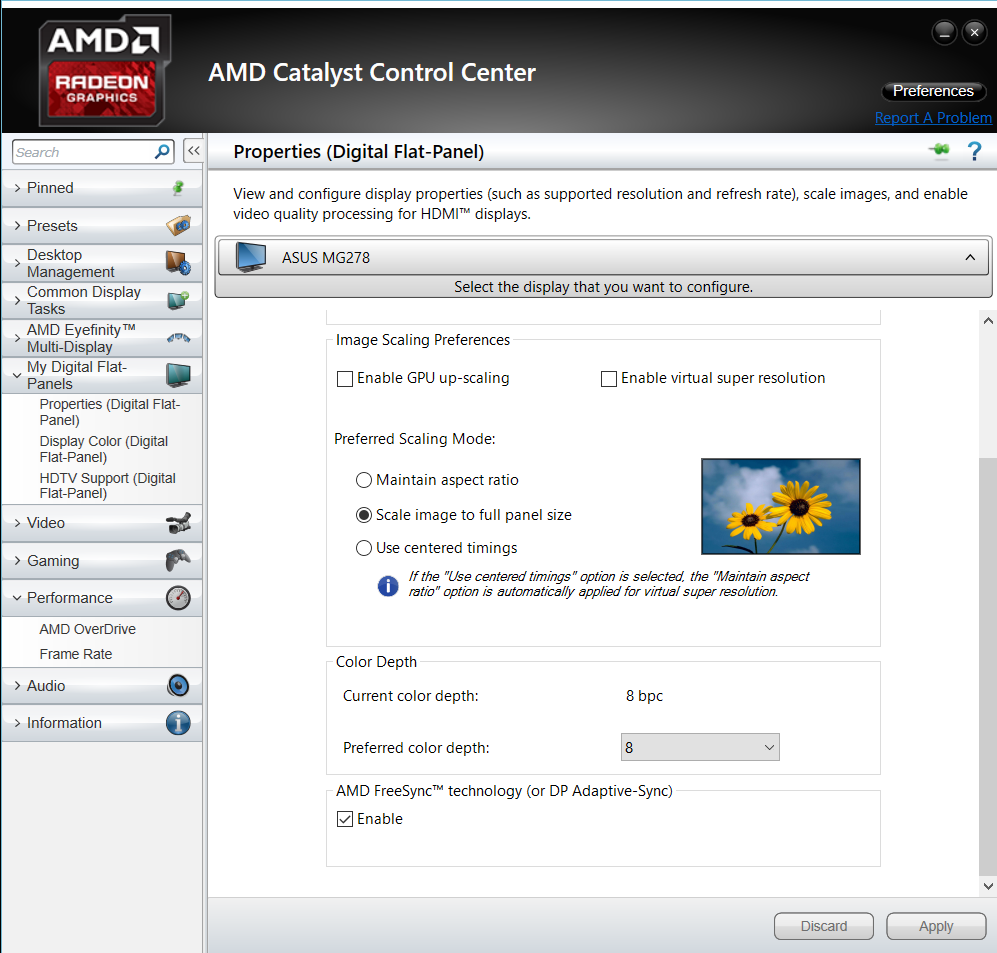
Task: Open help with the question mark icon
Action: pyautogui.click(x=974, y=151)
